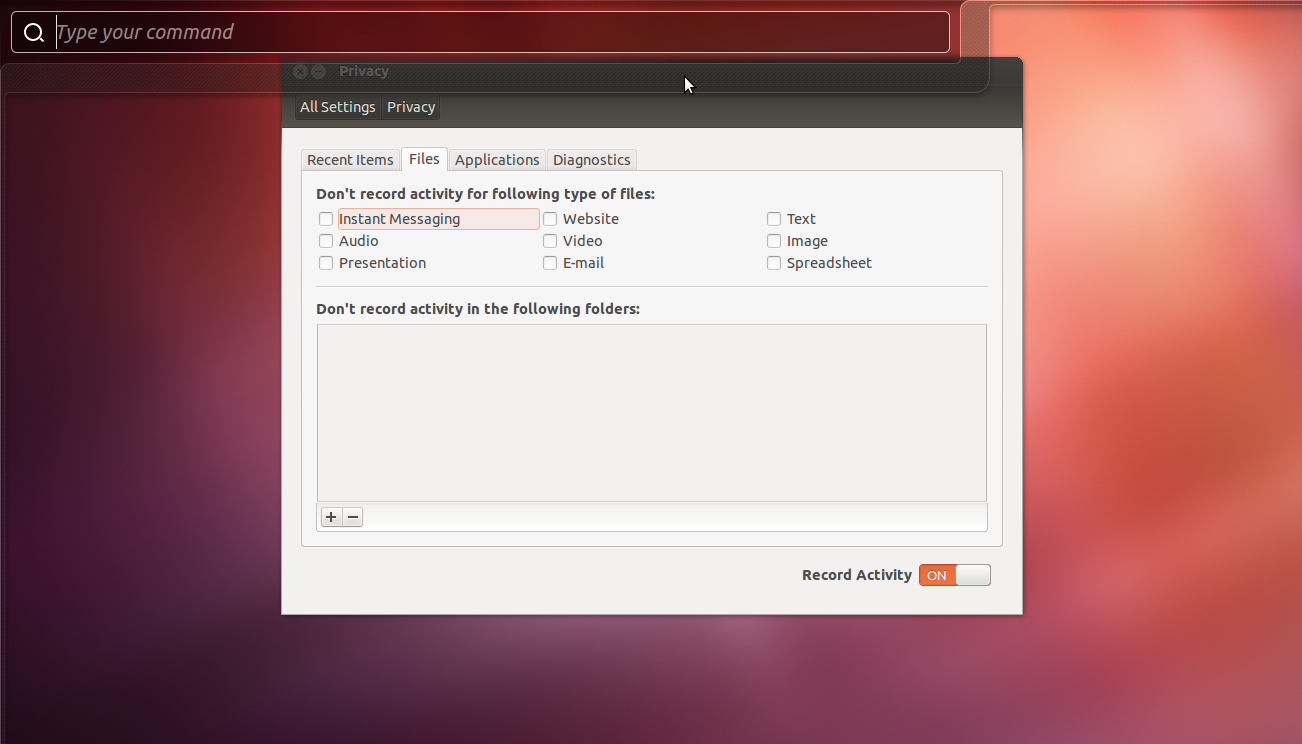The image size is (1302, 744).
Task: Click inside the excluded folders list
Action: point(652,413)
